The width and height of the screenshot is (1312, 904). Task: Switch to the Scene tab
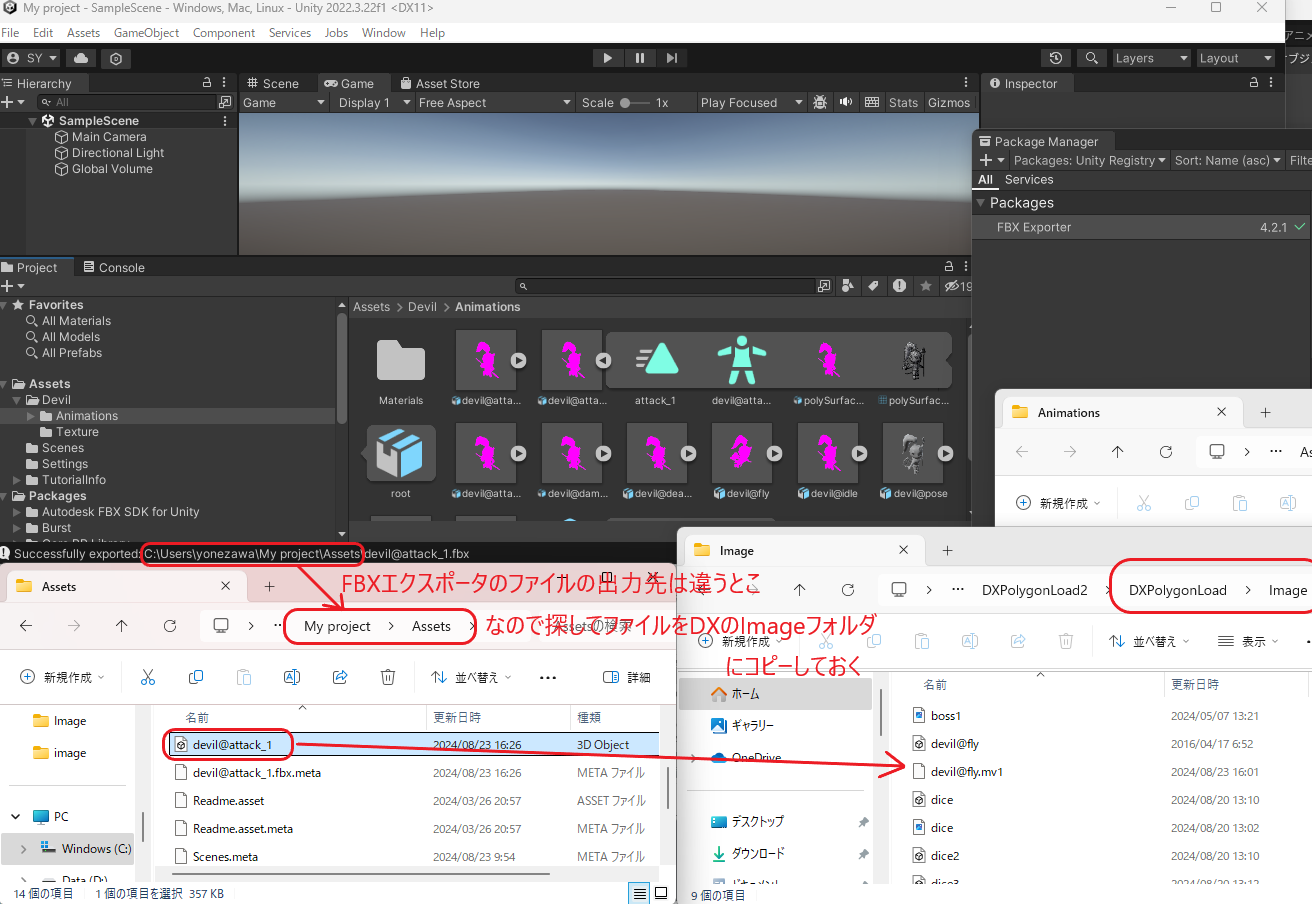(x=272, y=83)
